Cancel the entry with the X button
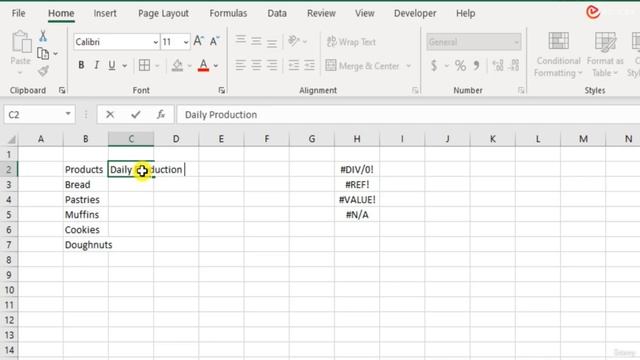The height and width of the screenshot is (360, 640). point(110,115)
